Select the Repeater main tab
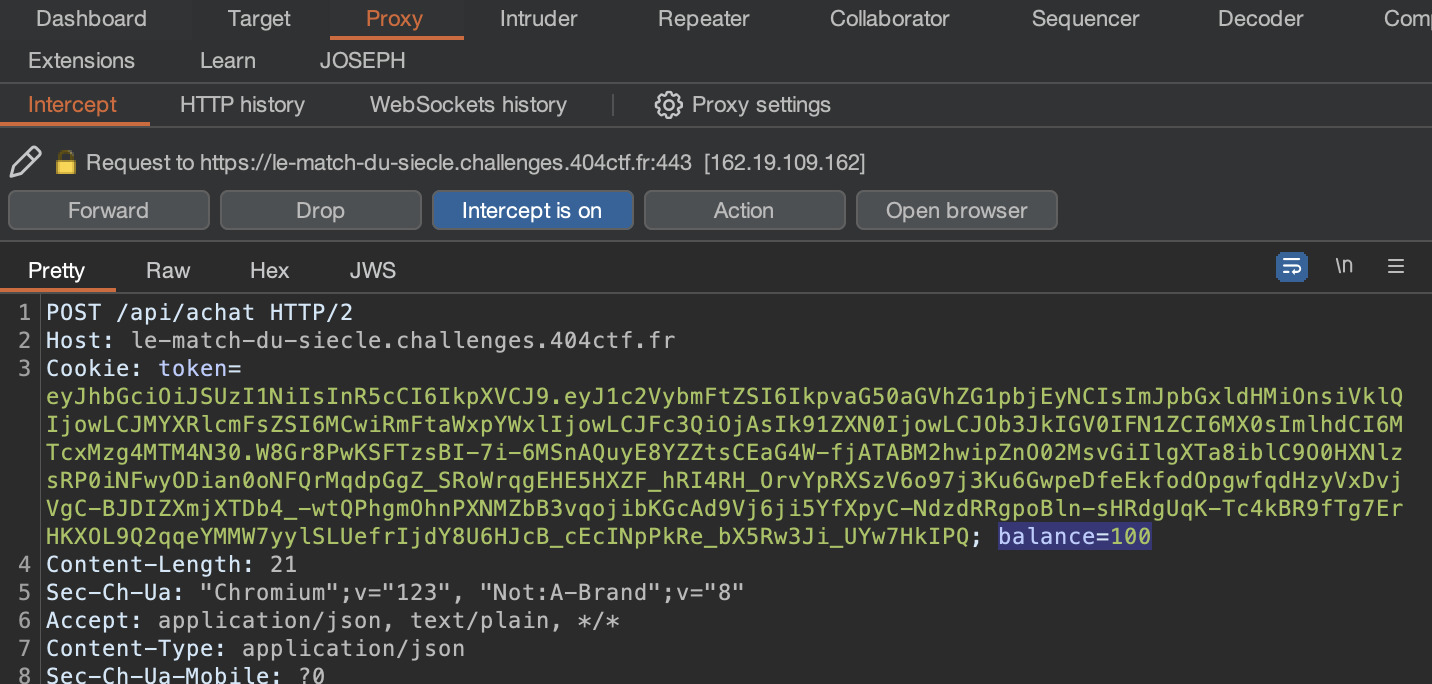 703,19
